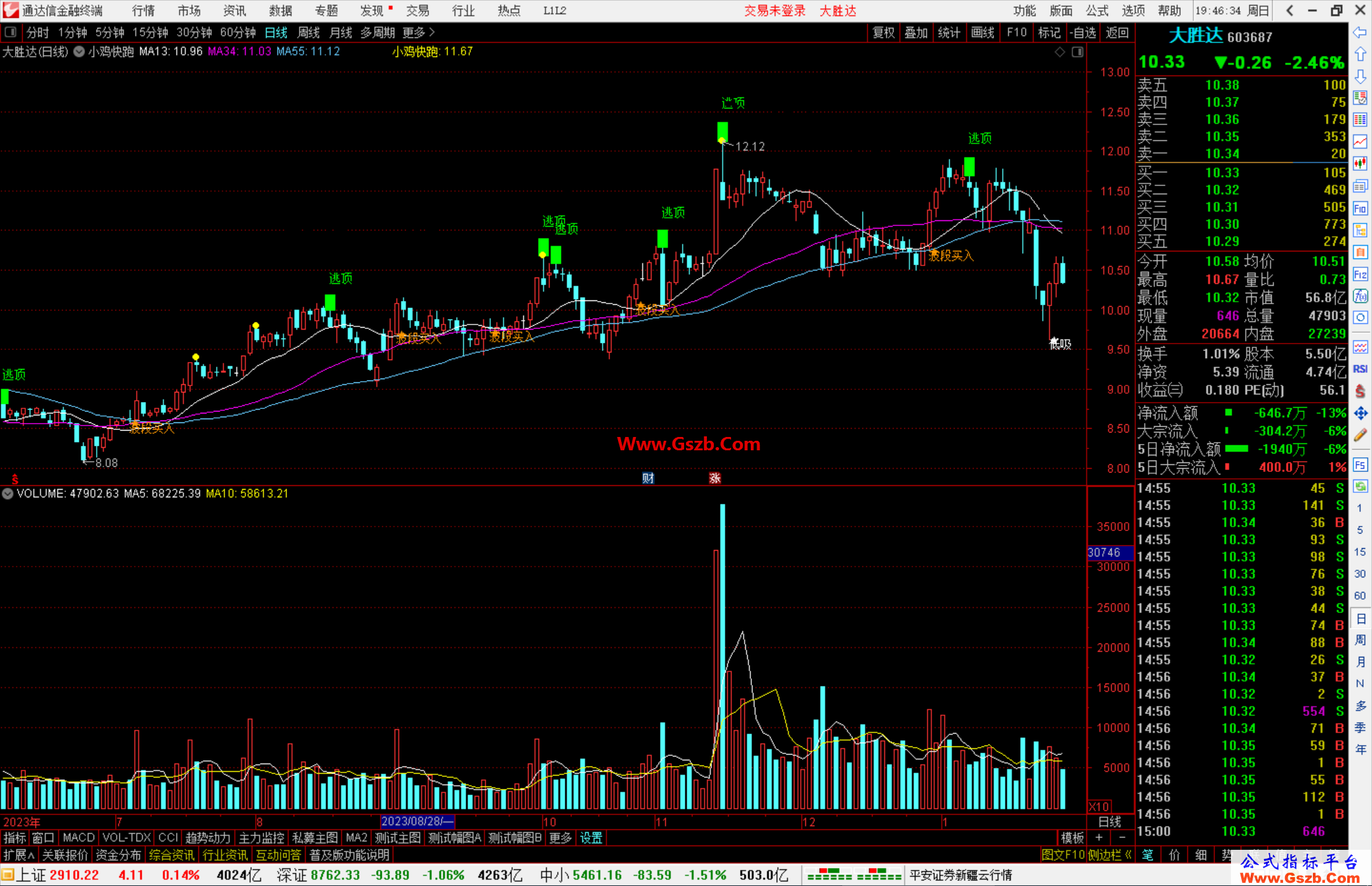This screenshot has height=886, width=1372.
Task: Click the four-way move arrows icon
Action: (1360, 413)
